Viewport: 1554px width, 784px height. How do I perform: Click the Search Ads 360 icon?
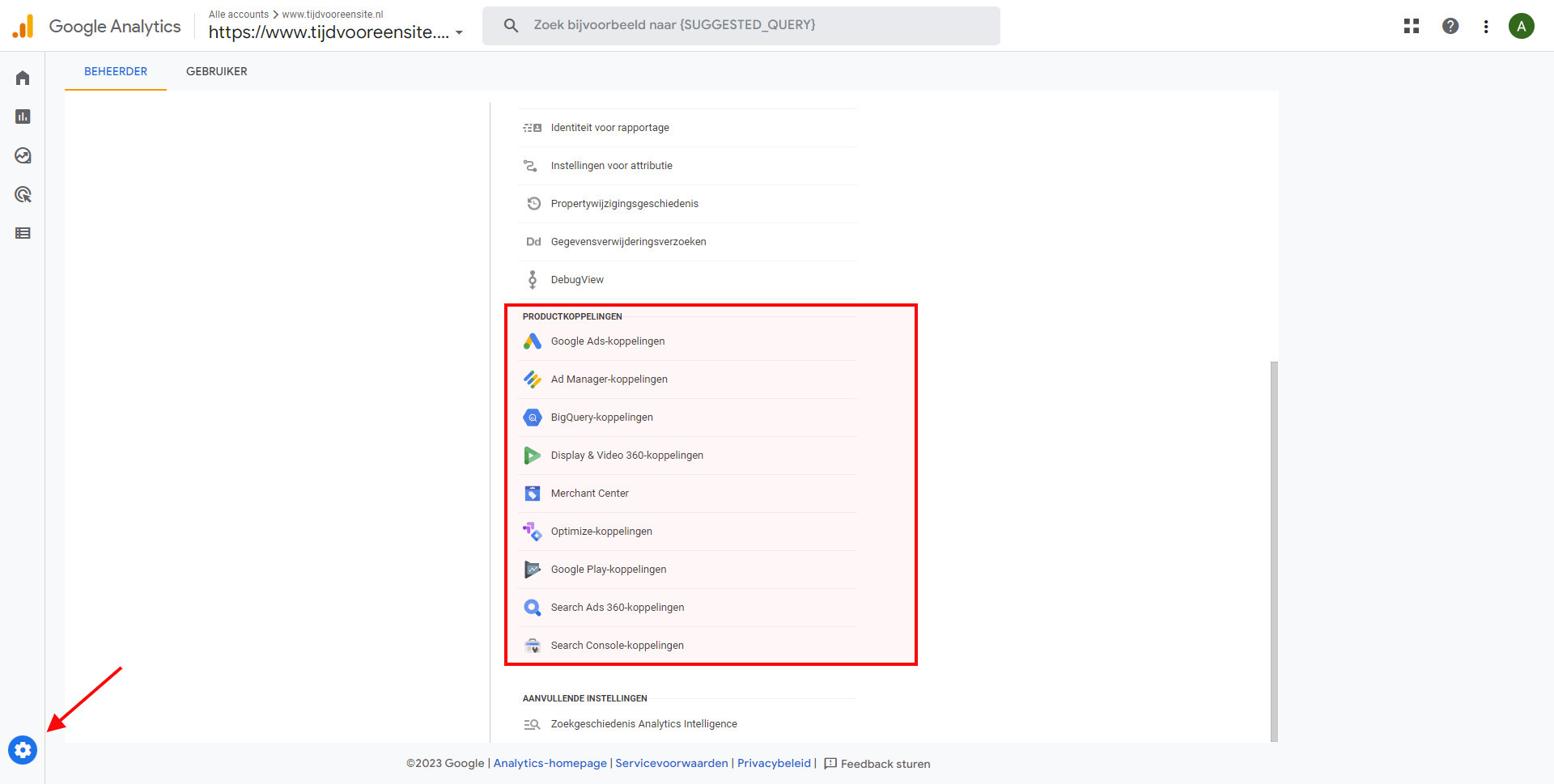tap(532, 608)
